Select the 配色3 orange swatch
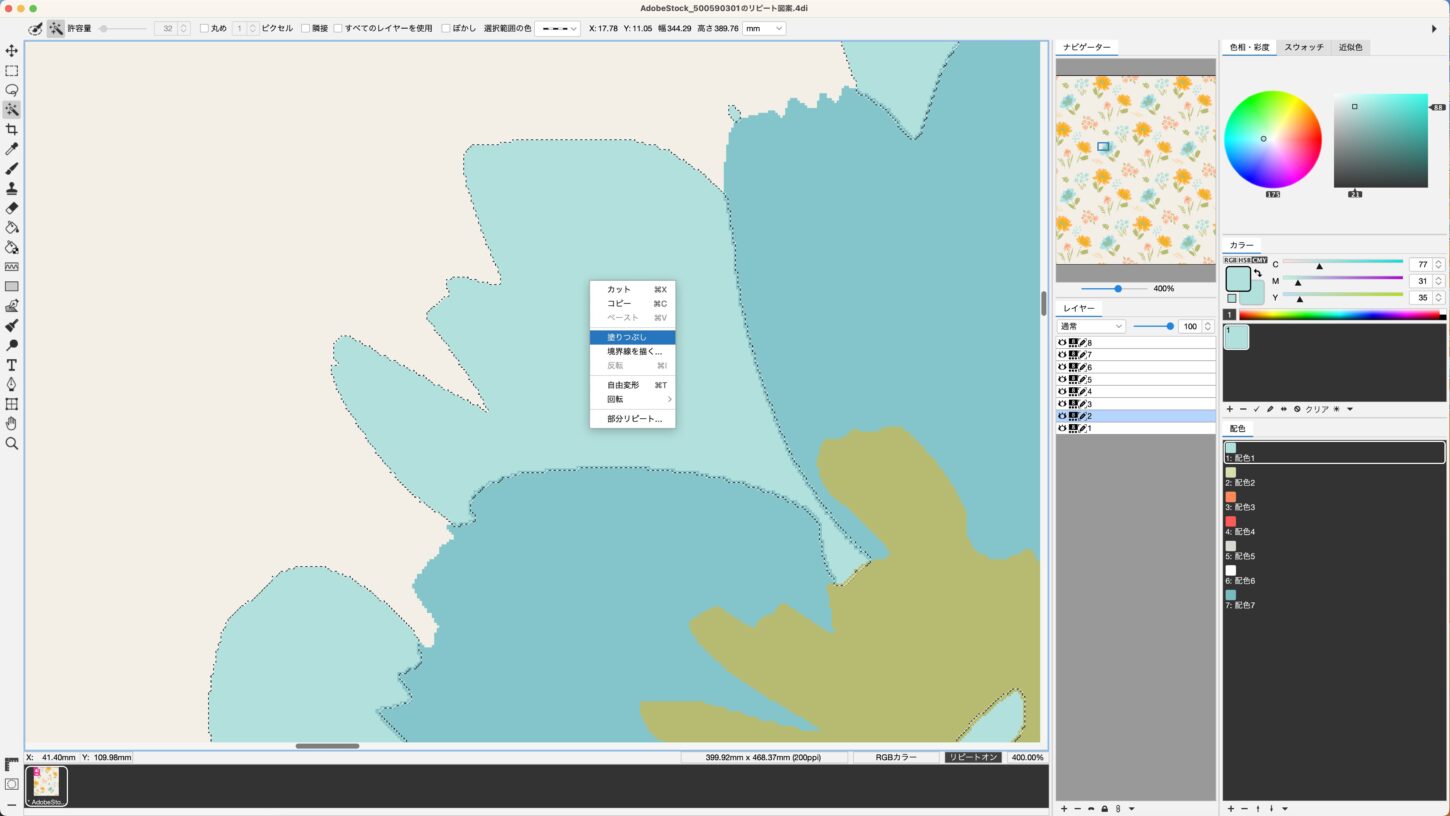This screenshot has height=816, width=1450. click(x=1231, y=497)
